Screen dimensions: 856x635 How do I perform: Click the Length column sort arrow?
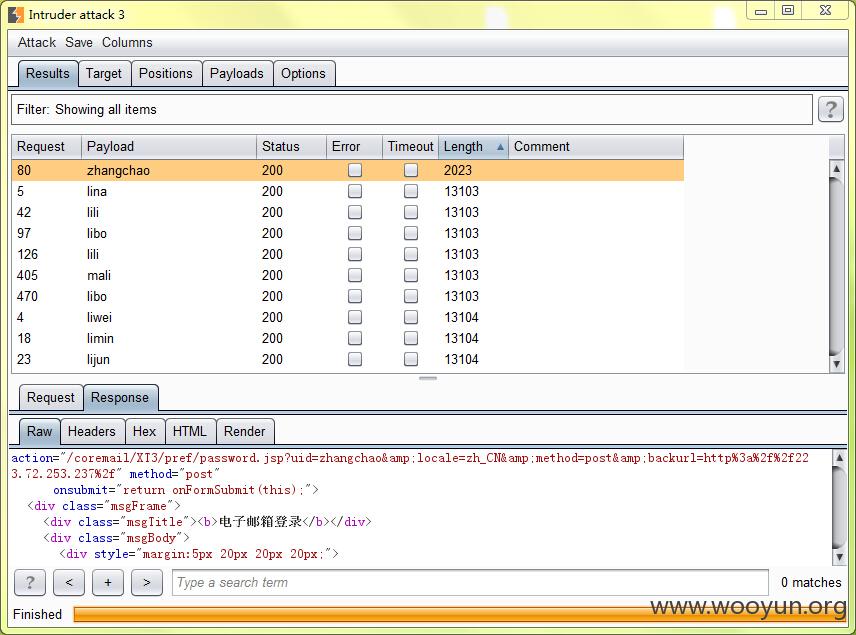tap(500, 147)
